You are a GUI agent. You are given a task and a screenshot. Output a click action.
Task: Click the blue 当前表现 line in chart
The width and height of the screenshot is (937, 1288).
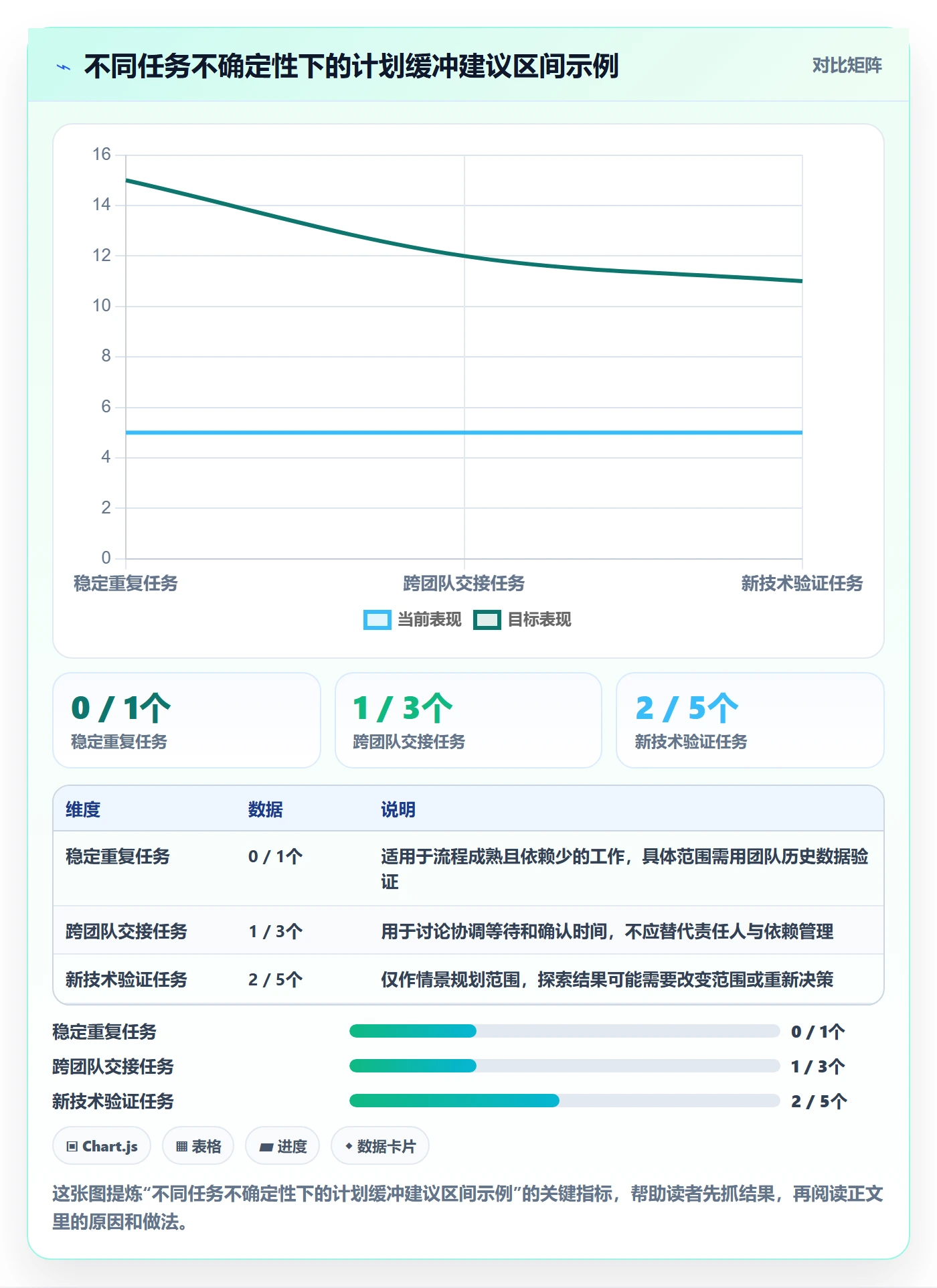pos(464,432)
